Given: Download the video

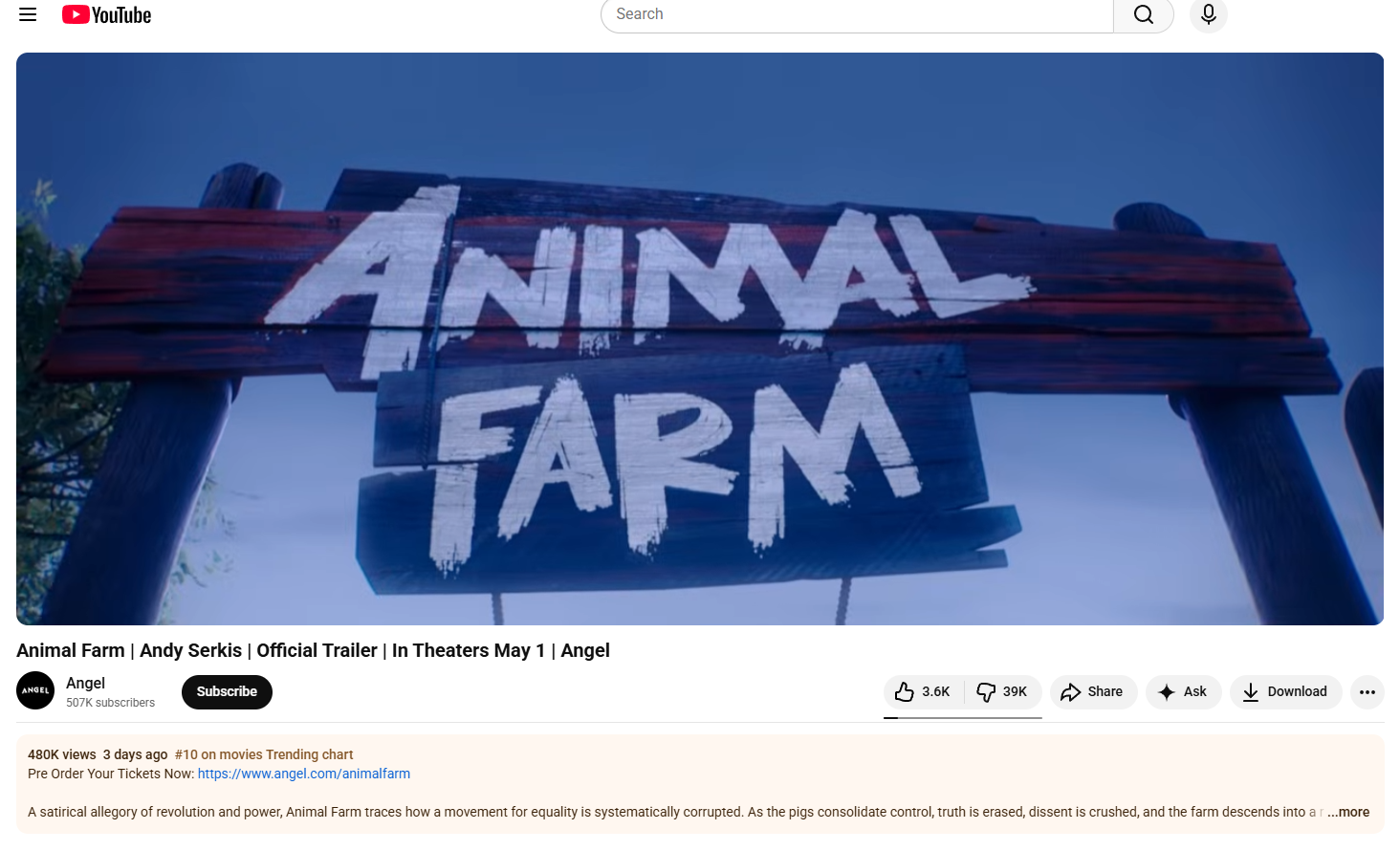Looking at the screenshot, I should (1285, 691).
